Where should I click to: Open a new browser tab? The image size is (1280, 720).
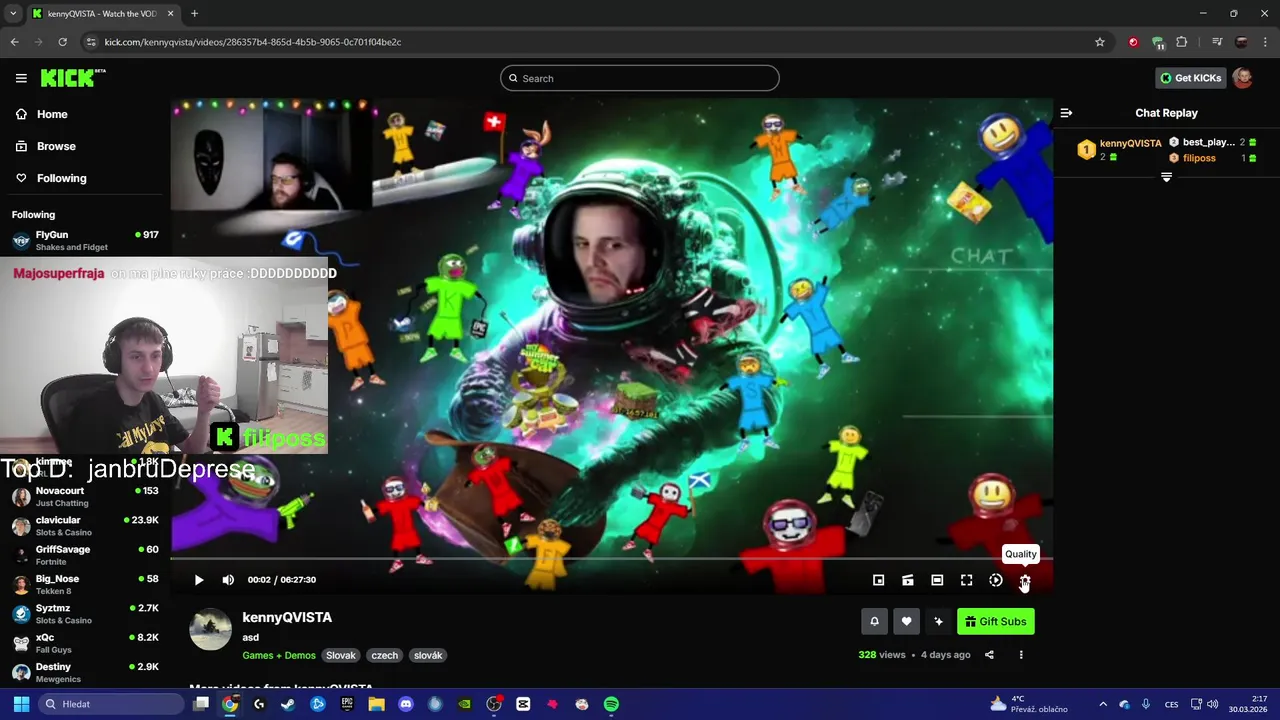(194, 14)
